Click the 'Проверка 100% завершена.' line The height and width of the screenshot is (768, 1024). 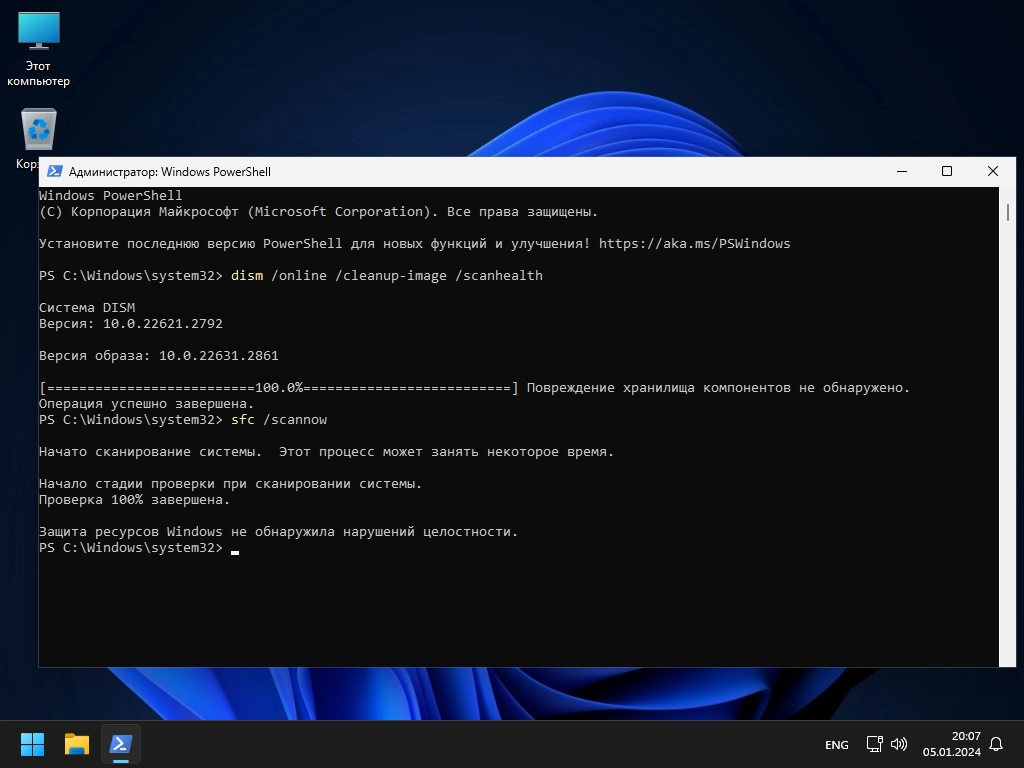click(135, 500)
